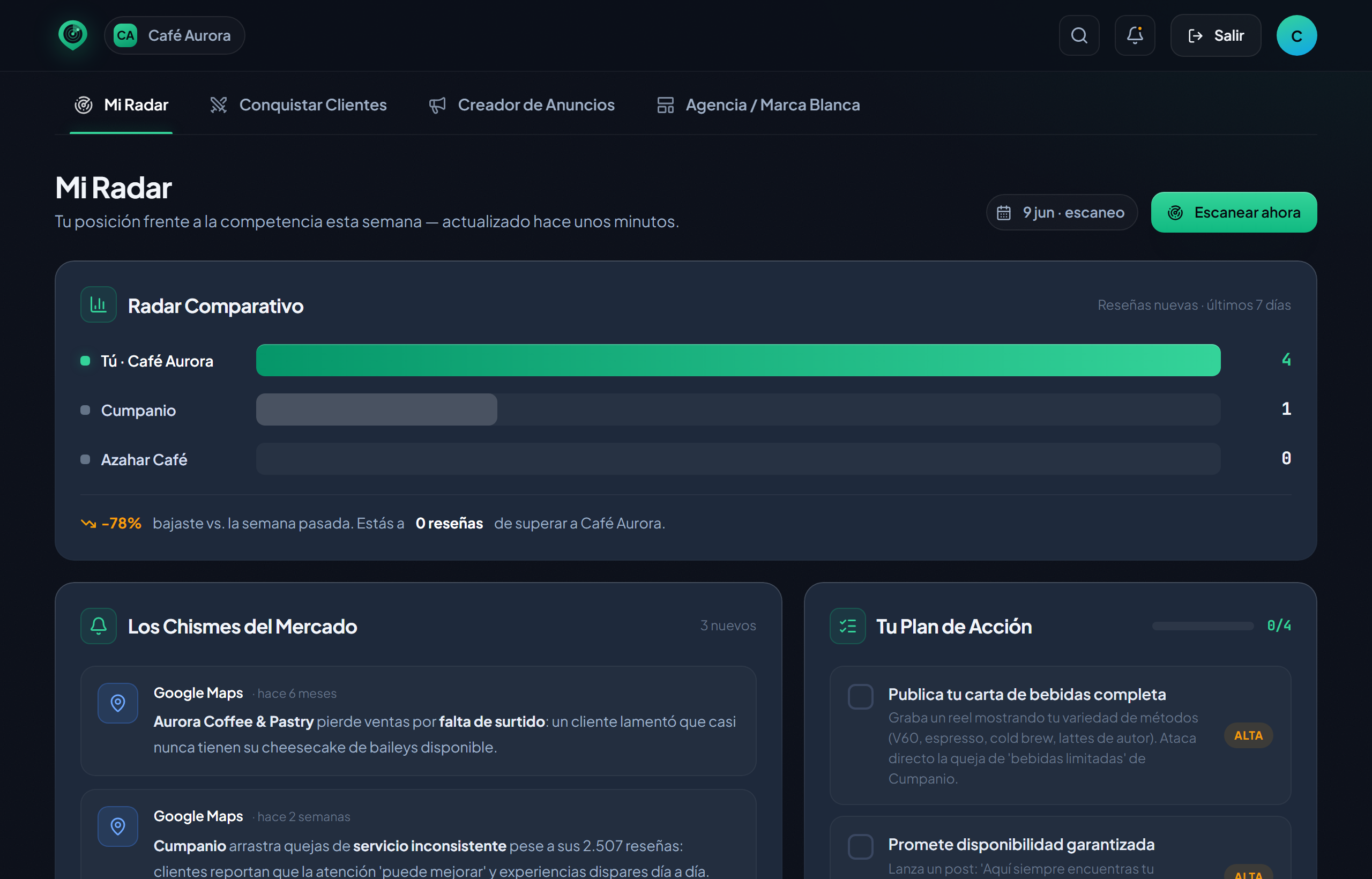Select the Azahar Café row label

(x=144, y=459)
